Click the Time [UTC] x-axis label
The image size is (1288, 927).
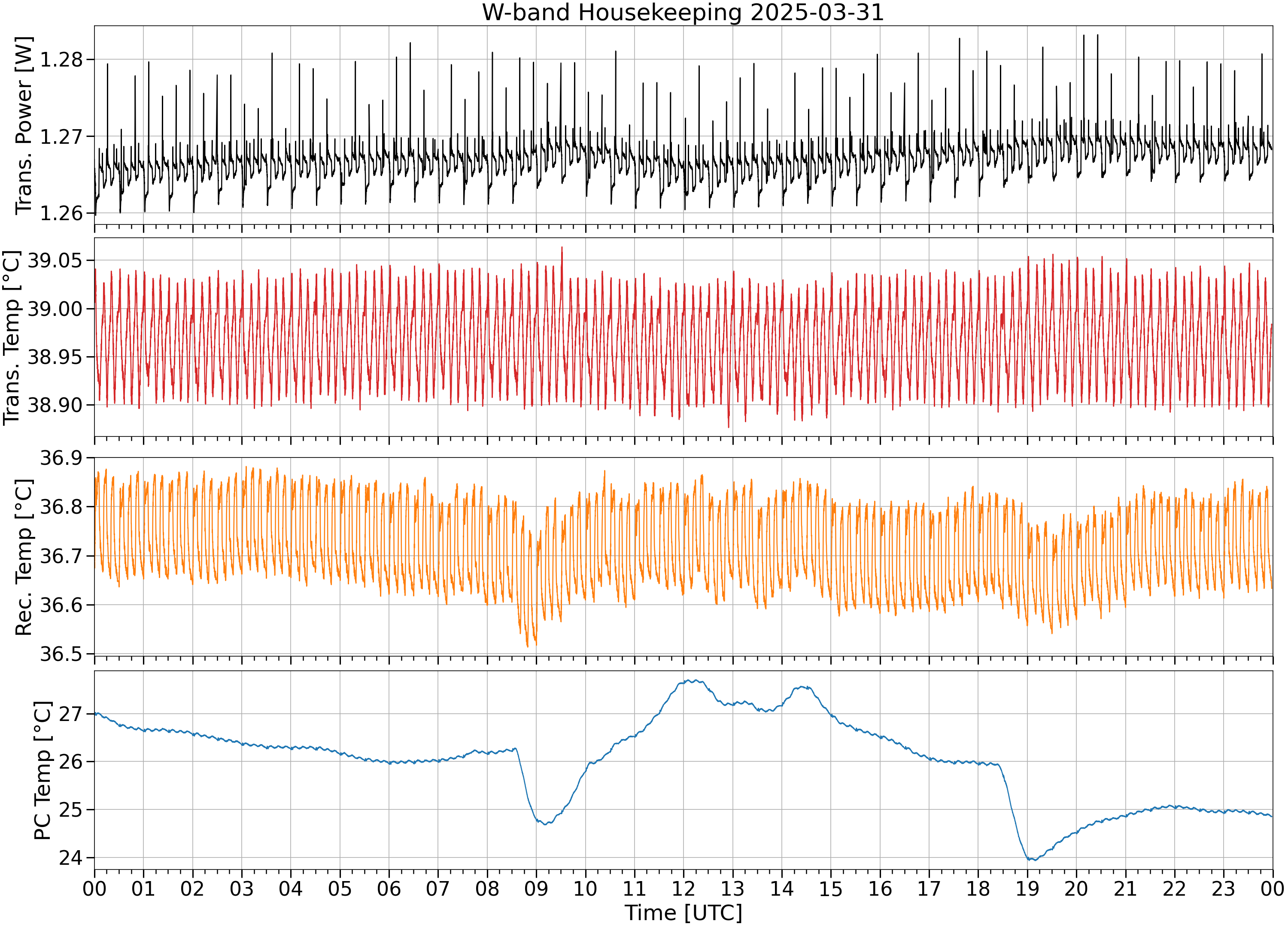pyautogui.click(x=683, y=913)
